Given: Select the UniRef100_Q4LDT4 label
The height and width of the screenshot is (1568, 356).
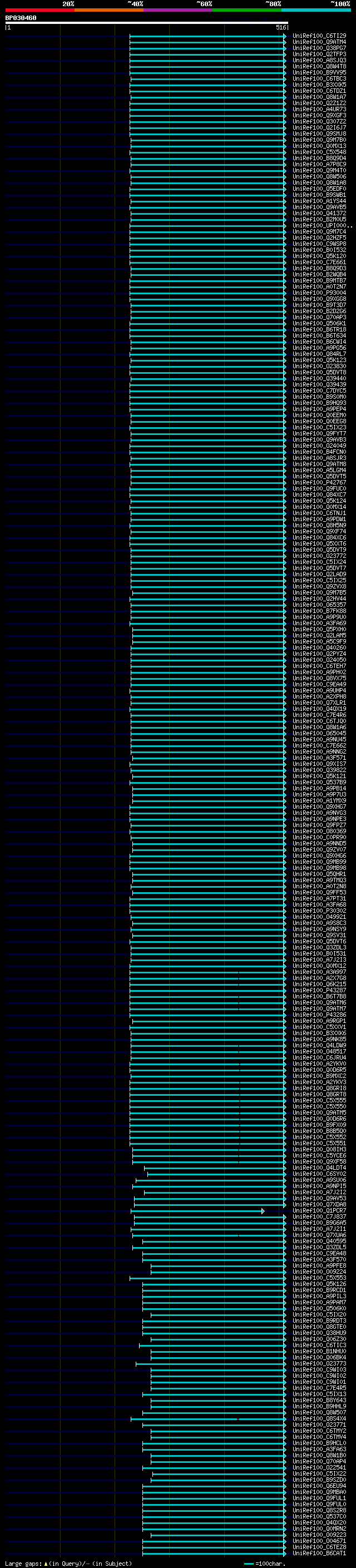Looking at the screenshot, I should [319, 1168].
